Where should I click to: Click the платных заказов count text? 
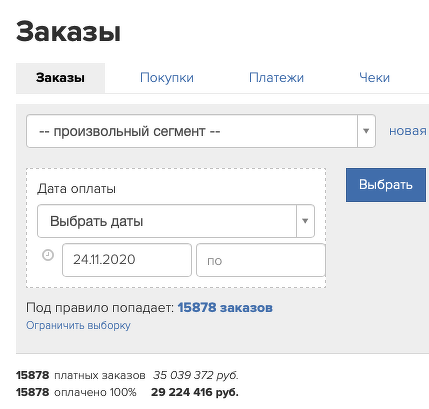point(100,376)
